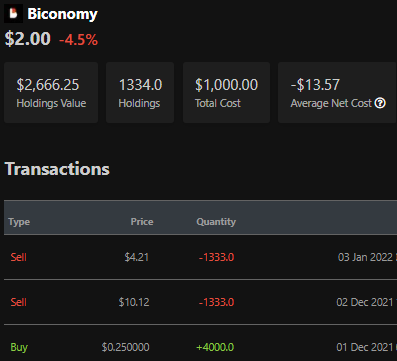Open the Average Net Cost help icon
The width and height of the screenshot is (397, 361).
point(380,103)
